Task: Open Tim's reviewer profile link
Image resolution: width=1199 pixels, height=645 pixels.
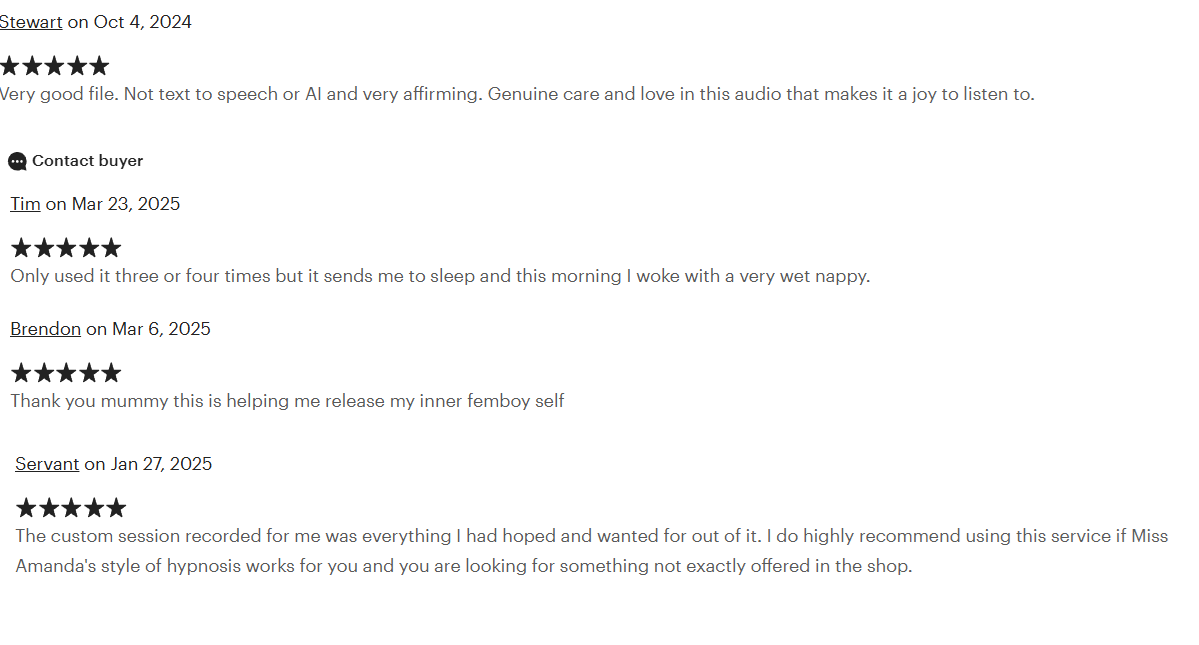Action: click(x=25, y=204)
